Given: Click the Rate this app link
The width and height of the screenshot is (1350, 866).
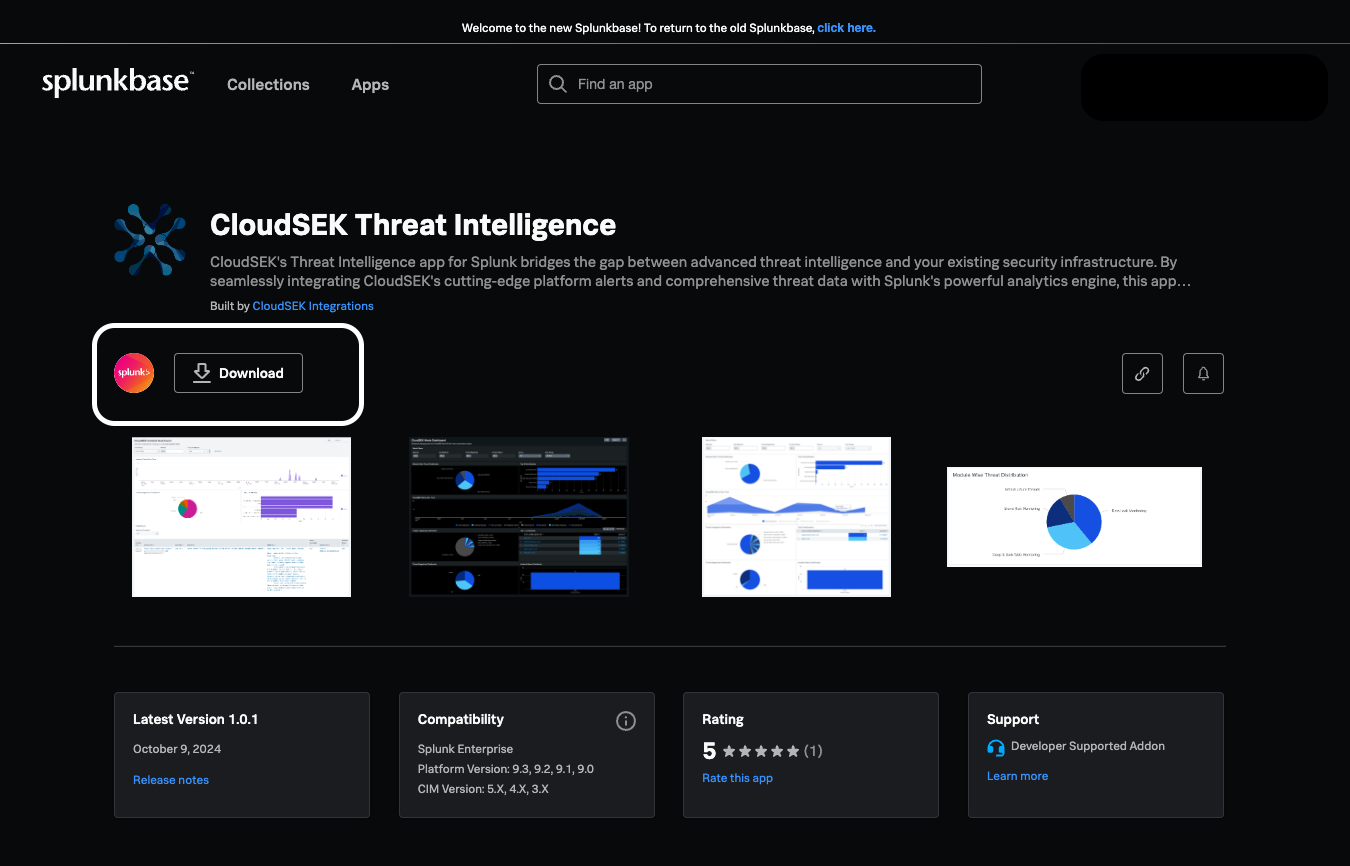Looking at the screenshot, I should coord(738,778).
